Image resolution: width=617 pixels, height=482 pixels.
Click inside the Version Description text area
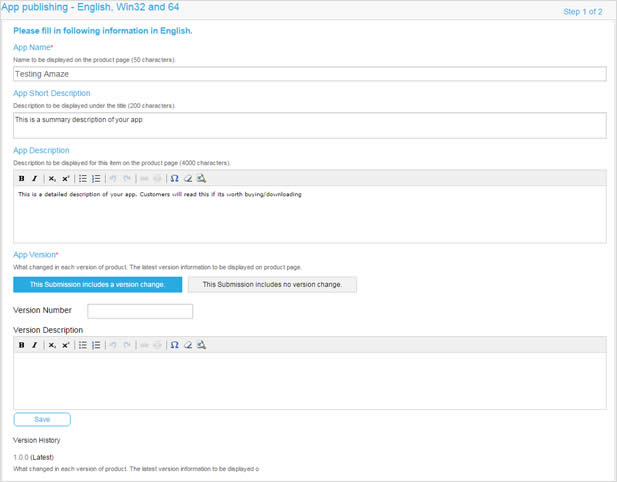coord(309,380)
